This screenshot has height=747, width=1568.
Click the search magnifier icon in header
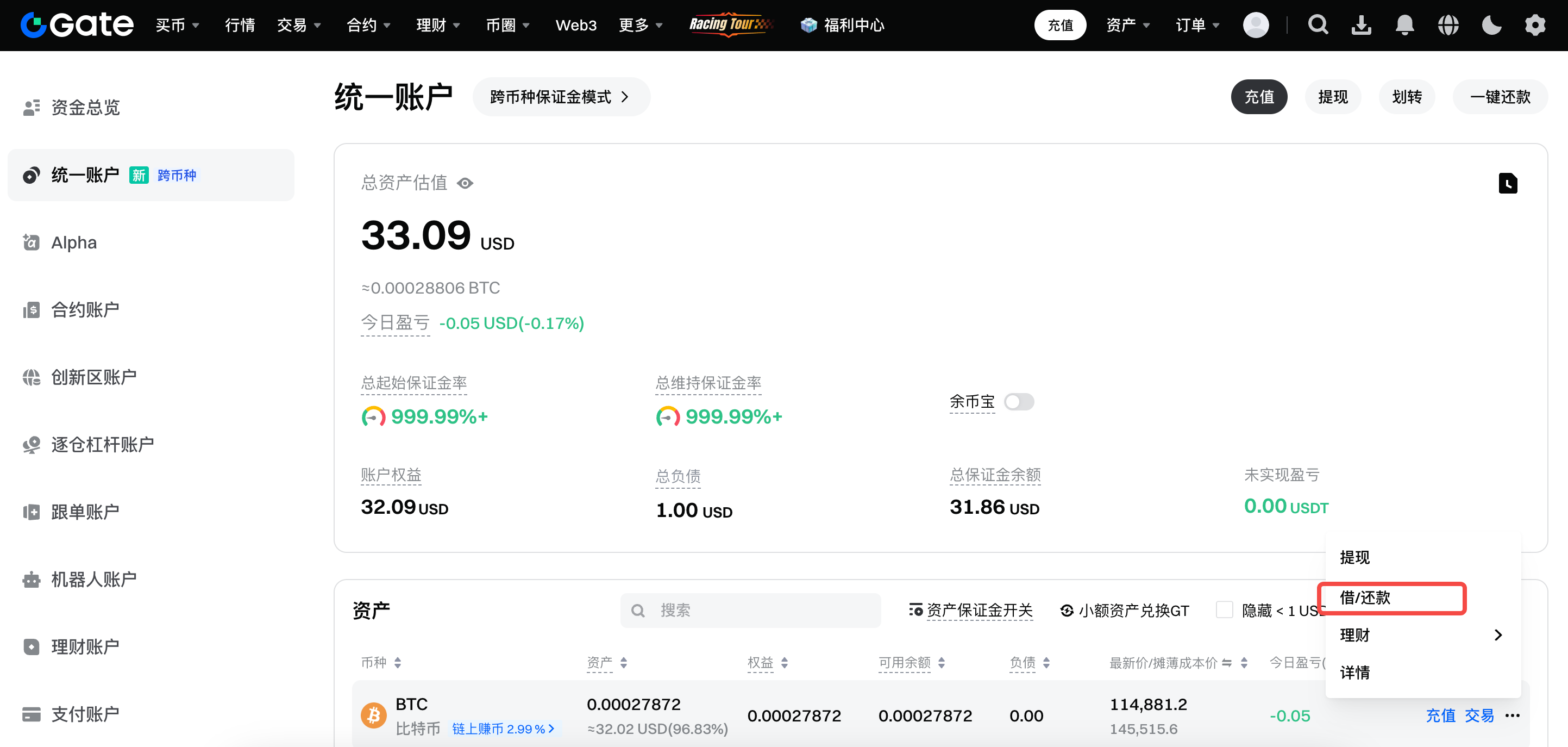[1318, 25]
